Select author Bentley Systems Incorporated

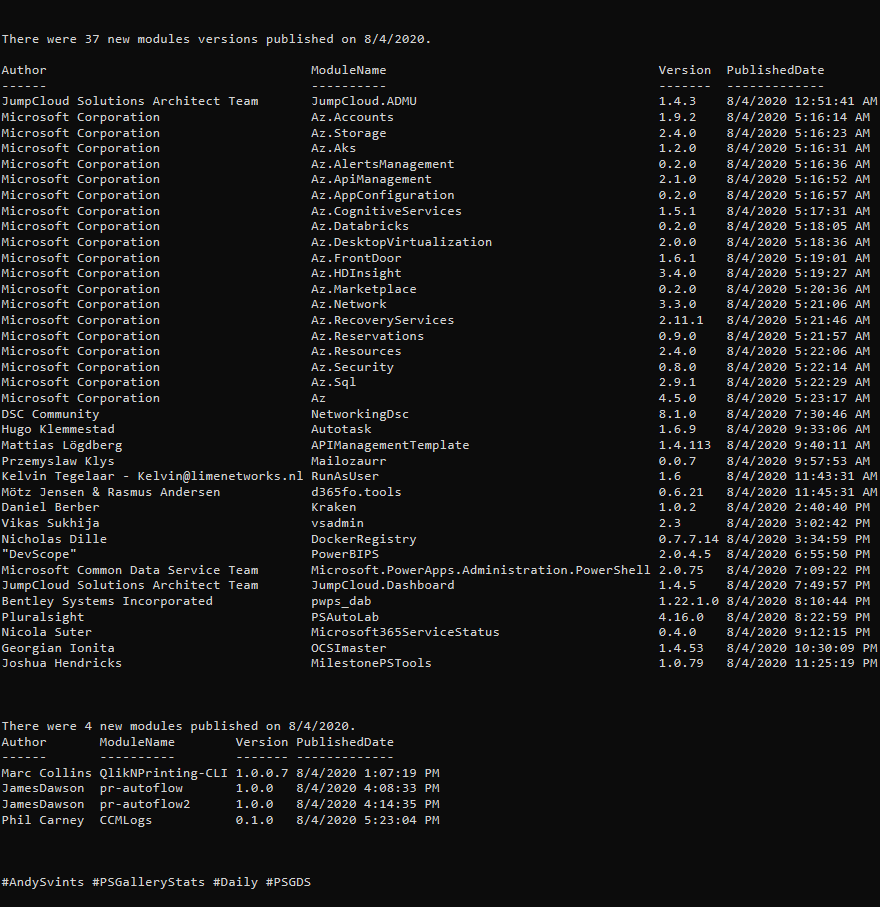pos(107,602)
